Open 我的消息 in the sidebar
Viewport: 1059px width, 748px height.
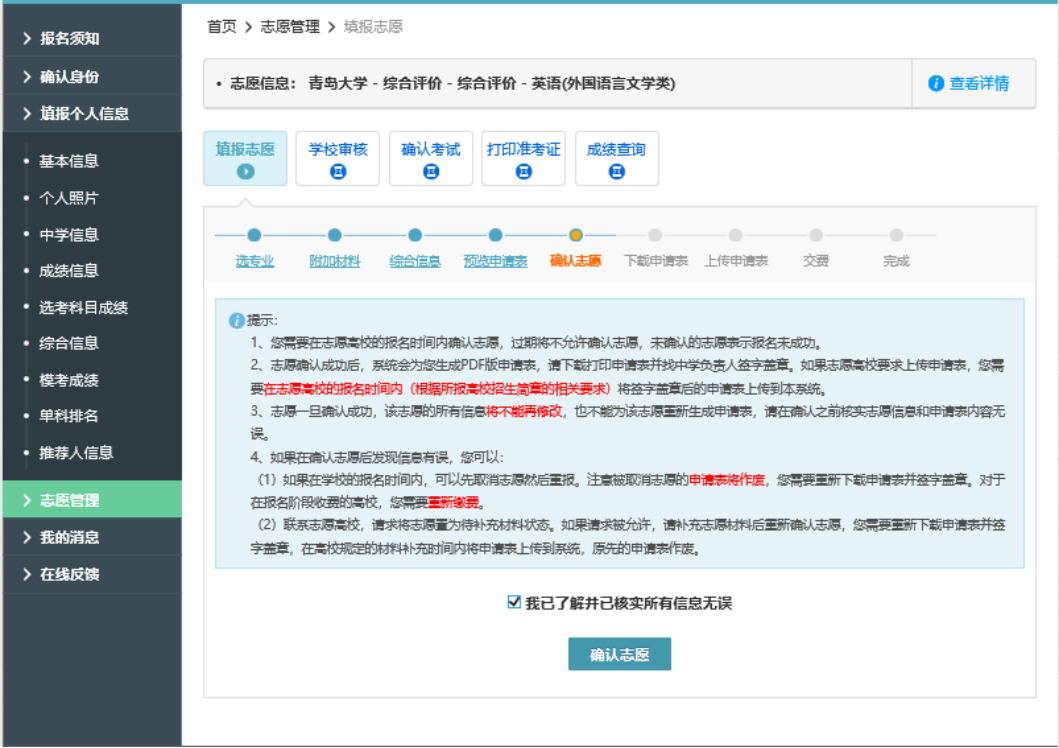point(69,537)
